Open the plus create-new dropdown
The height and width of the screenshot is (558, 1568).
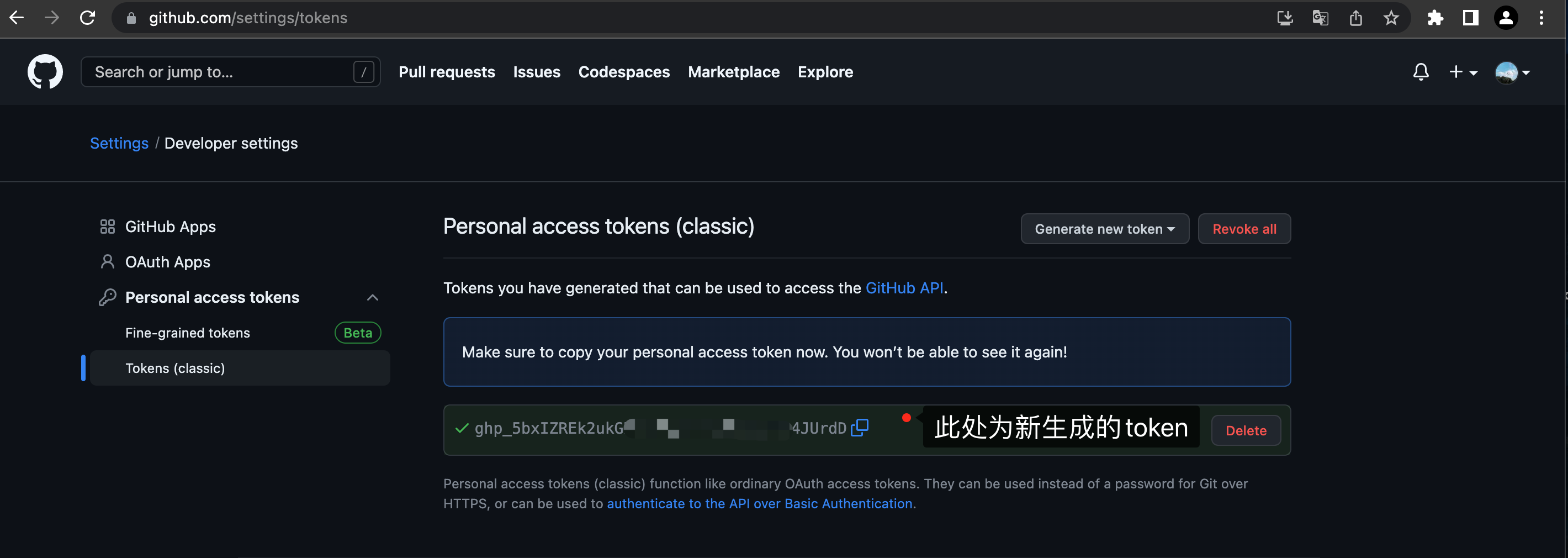point(1463,72)
